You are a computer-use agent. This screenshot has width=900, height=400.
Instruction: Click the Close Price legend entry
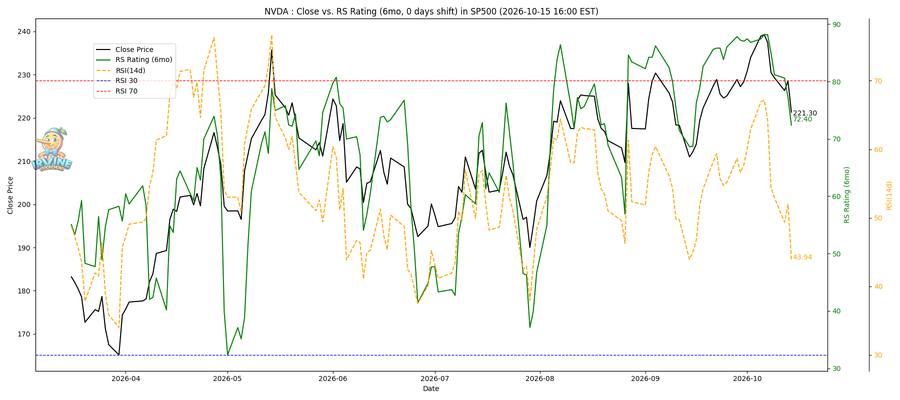pyautogui.click(x=134, y=50)
